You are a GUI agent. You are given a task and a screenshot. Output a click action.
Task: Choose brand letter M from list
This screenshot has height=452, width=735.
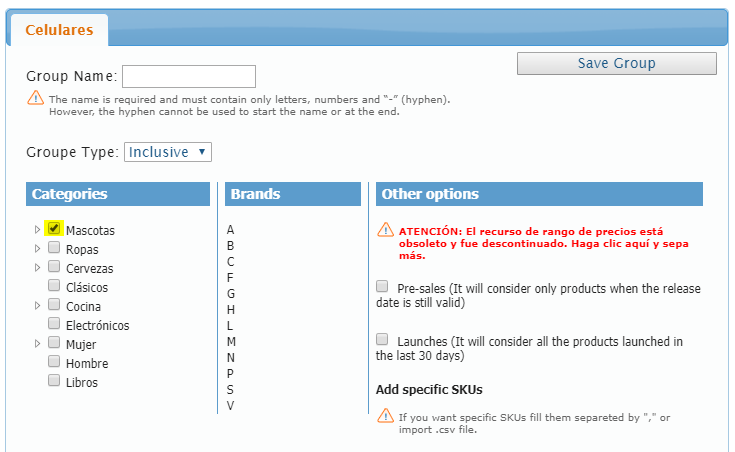click(x=231, y=342)
